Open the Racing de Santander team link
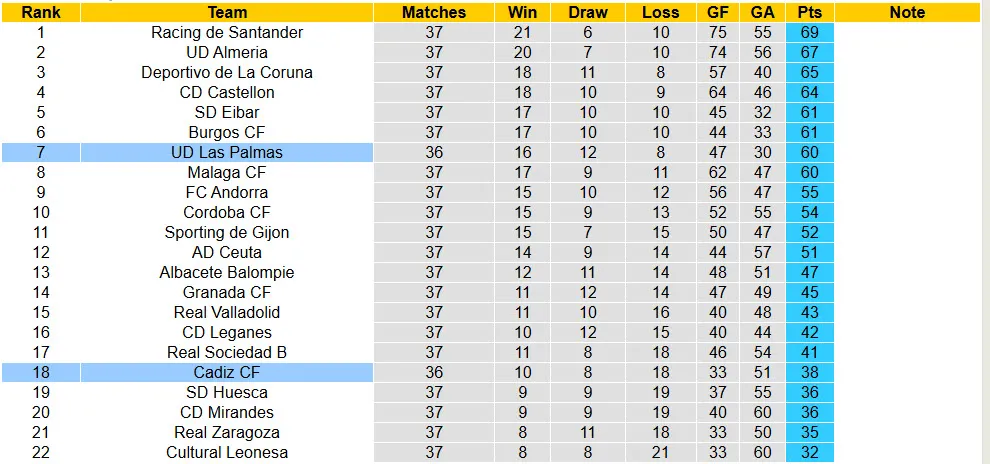This screenshot has height=464, width=990. click(x=227, y=32)
